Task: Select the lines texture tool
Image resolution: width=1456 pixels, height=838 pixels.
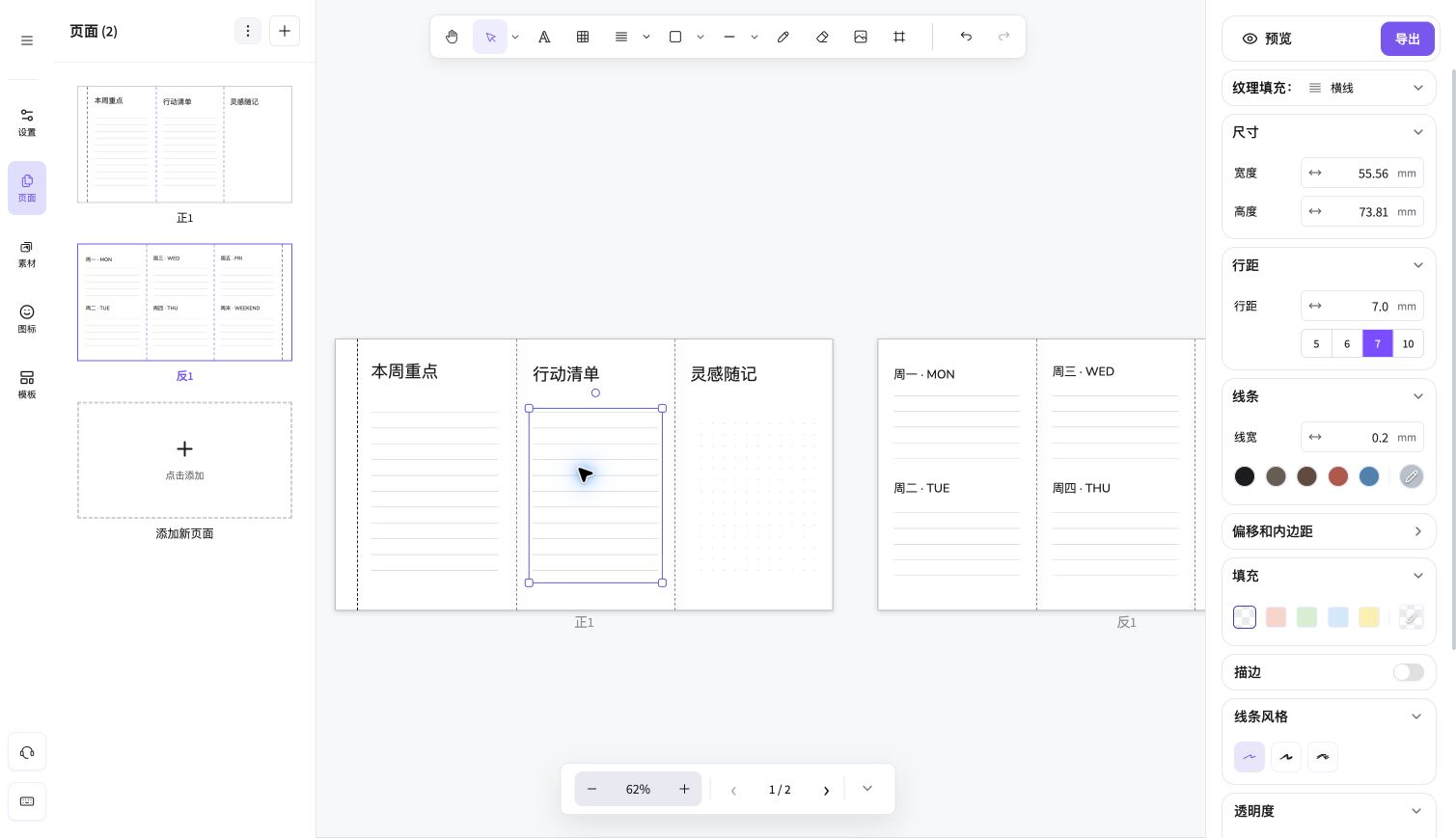Action: click(621, 37)
